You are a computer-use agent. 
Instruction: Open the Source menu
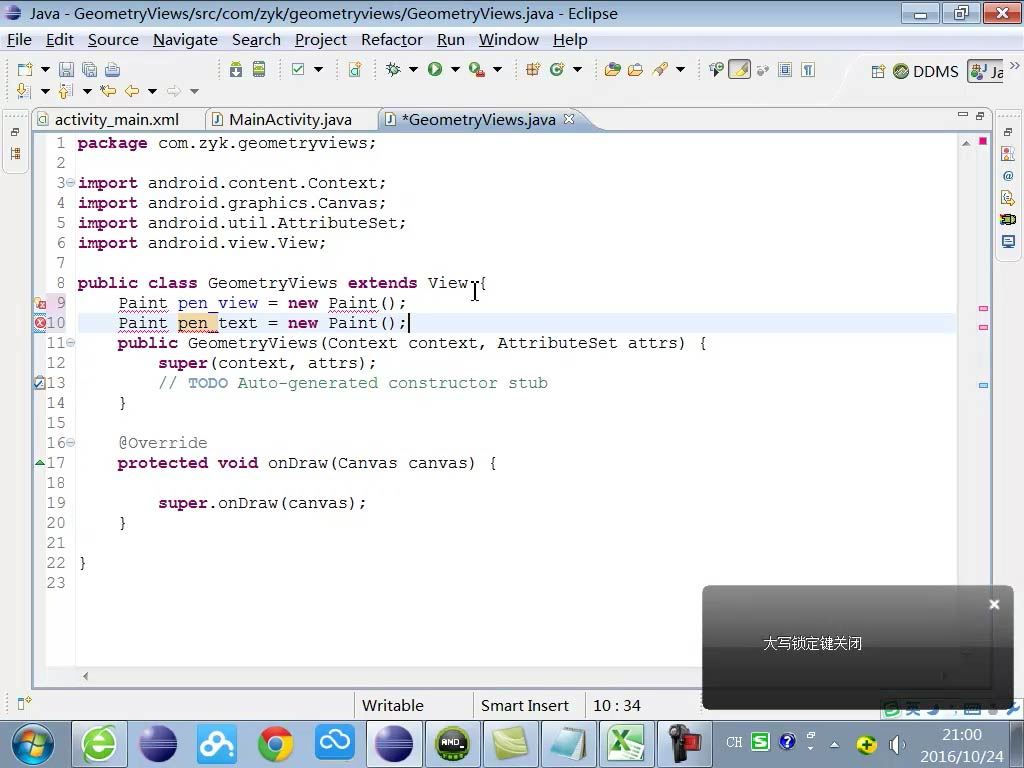click(x=113, y=40)
